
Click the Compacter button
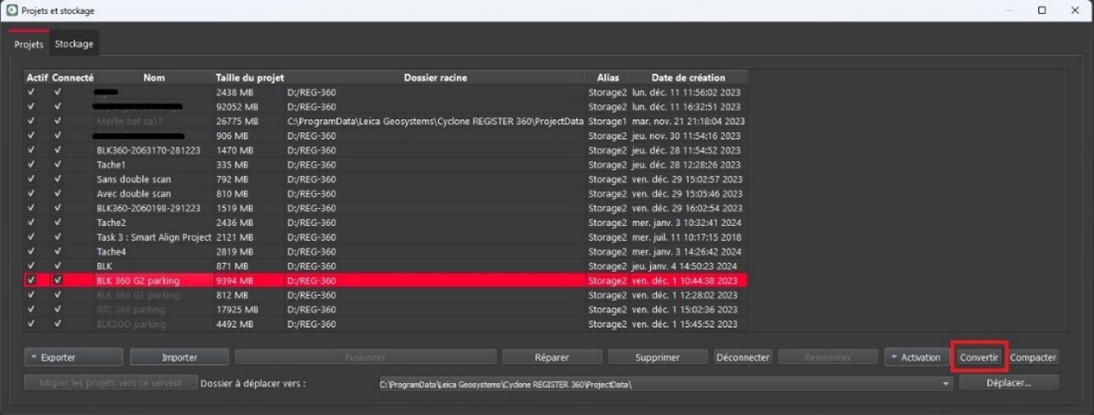tap(1033, 357)
